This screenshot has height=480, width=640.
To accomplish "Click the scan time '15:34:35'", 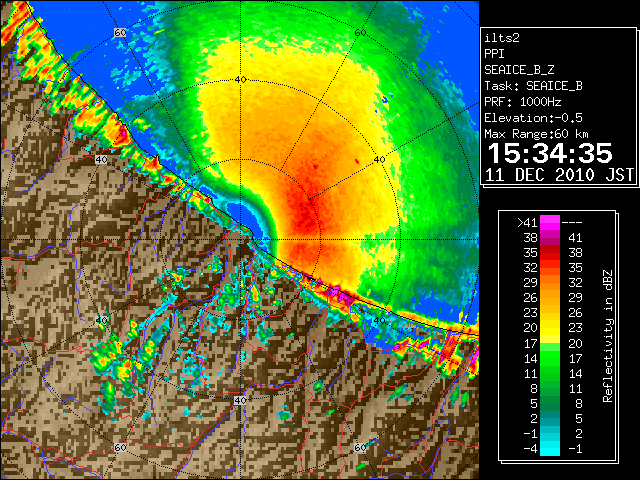I will click(550, 153).
